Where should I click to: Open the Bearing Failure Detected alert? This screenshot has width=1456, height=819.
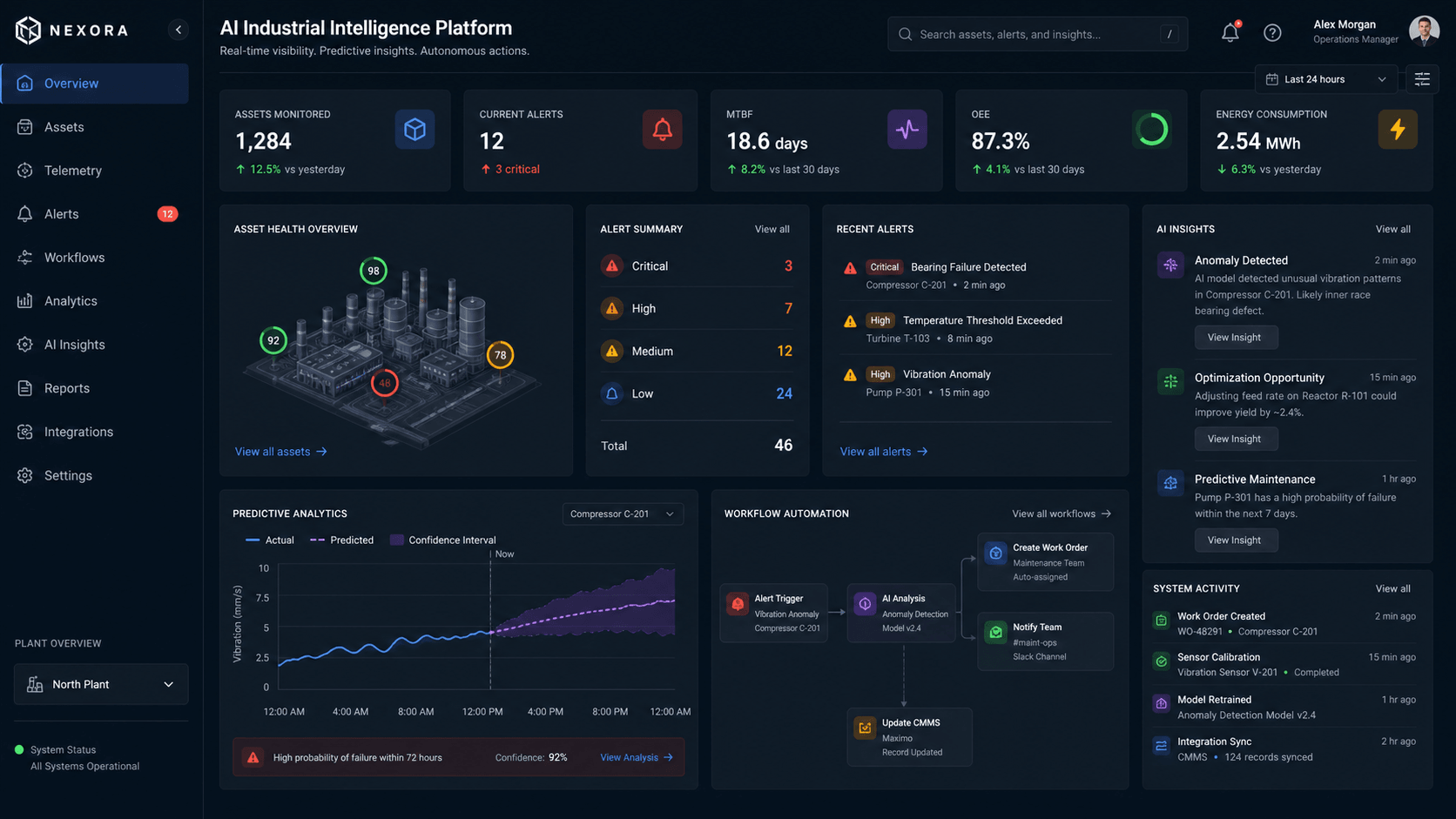click(x=975, y=275)
